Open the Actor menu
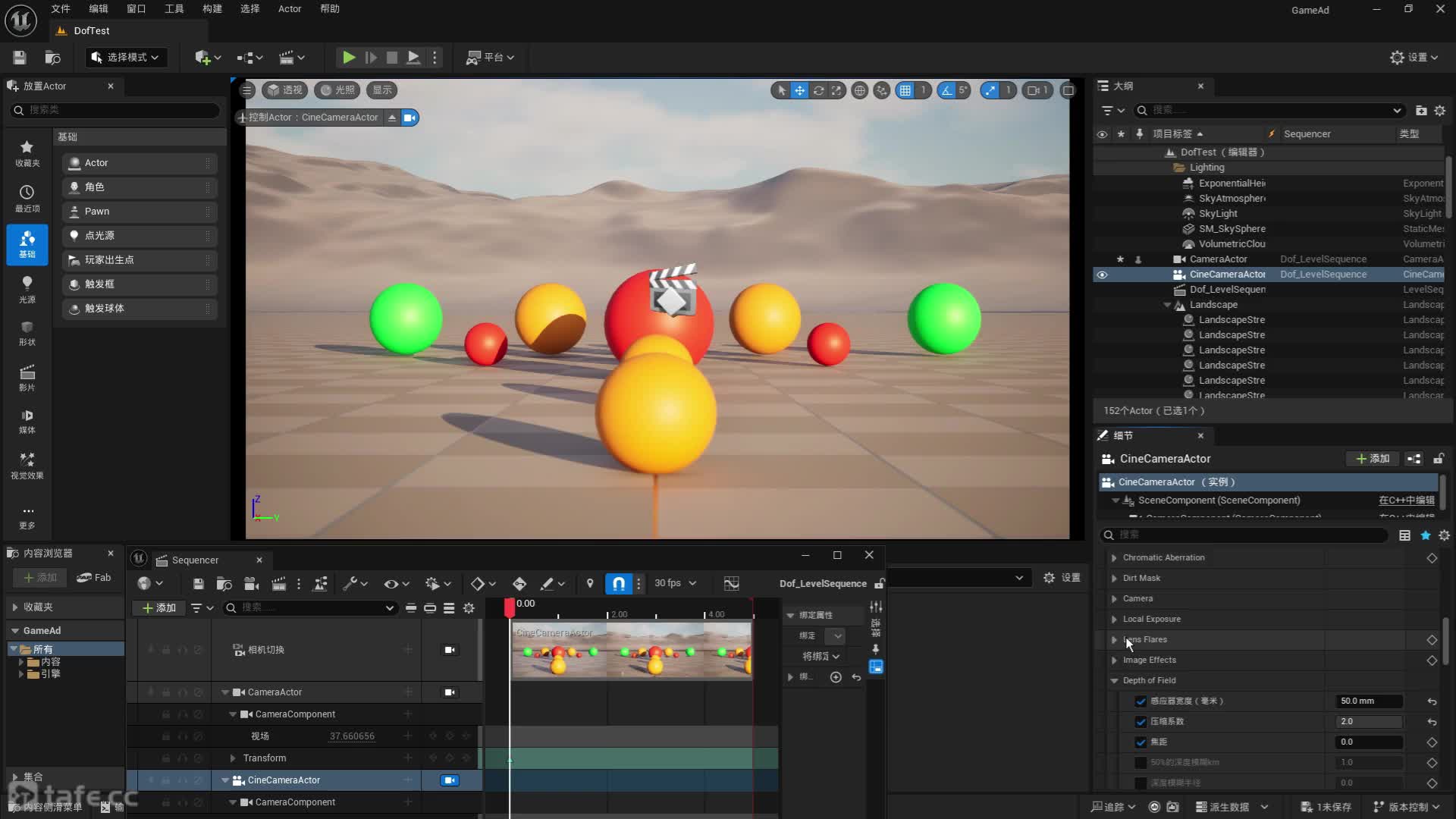Image resolution: width=1456 pixels, height=819 pixels. (x=289, y=9)
